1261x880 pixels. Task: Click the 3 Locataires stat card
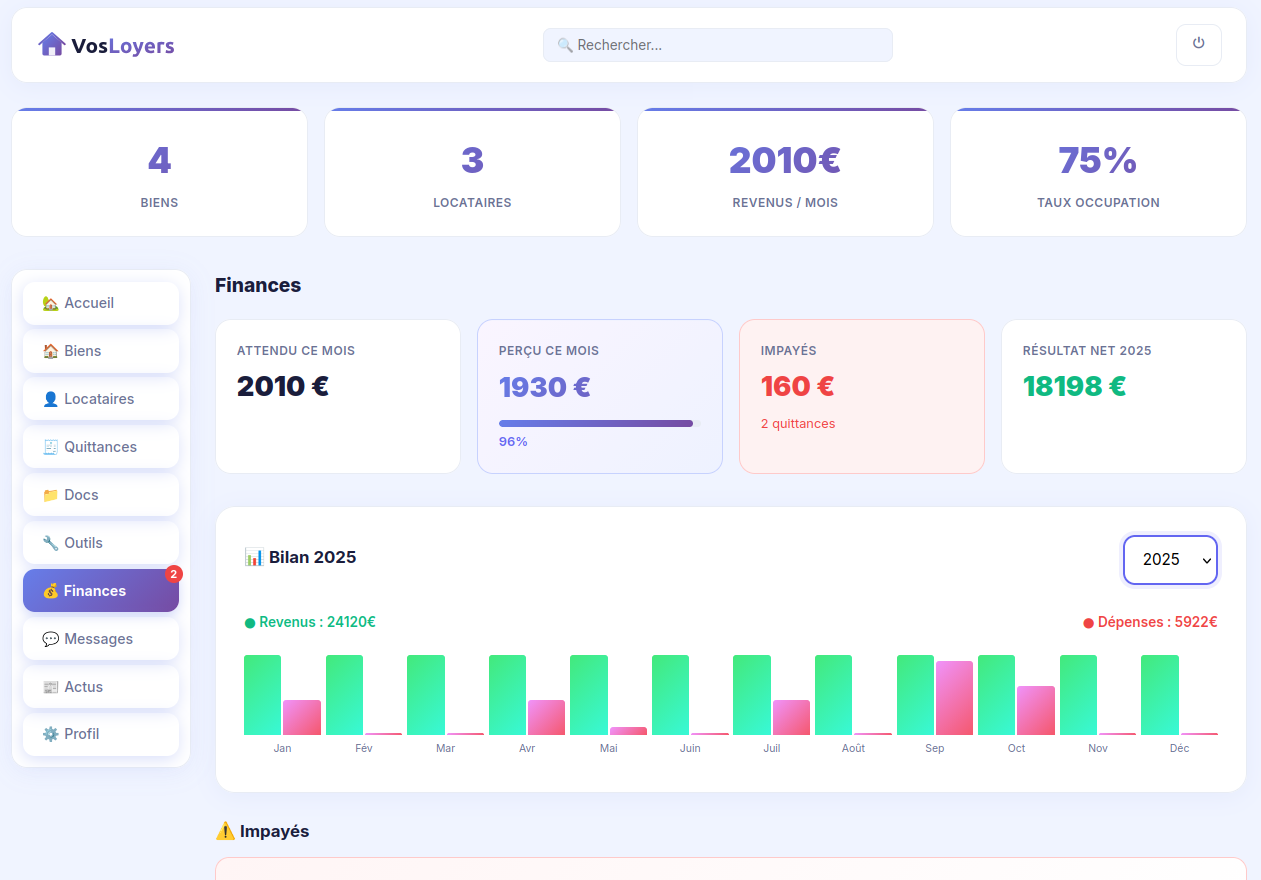pos(472,172)
